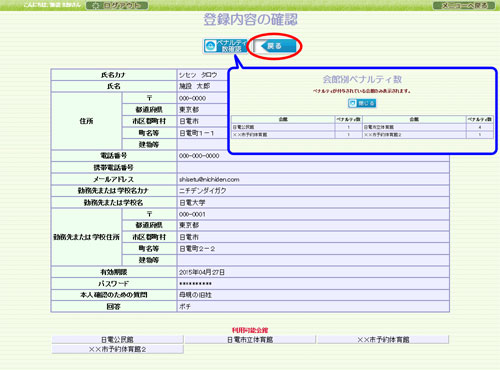Close the penalty popup with 閉じる
Image resolution: width=500 pixels, height=370 pixels.
point(362,103)
